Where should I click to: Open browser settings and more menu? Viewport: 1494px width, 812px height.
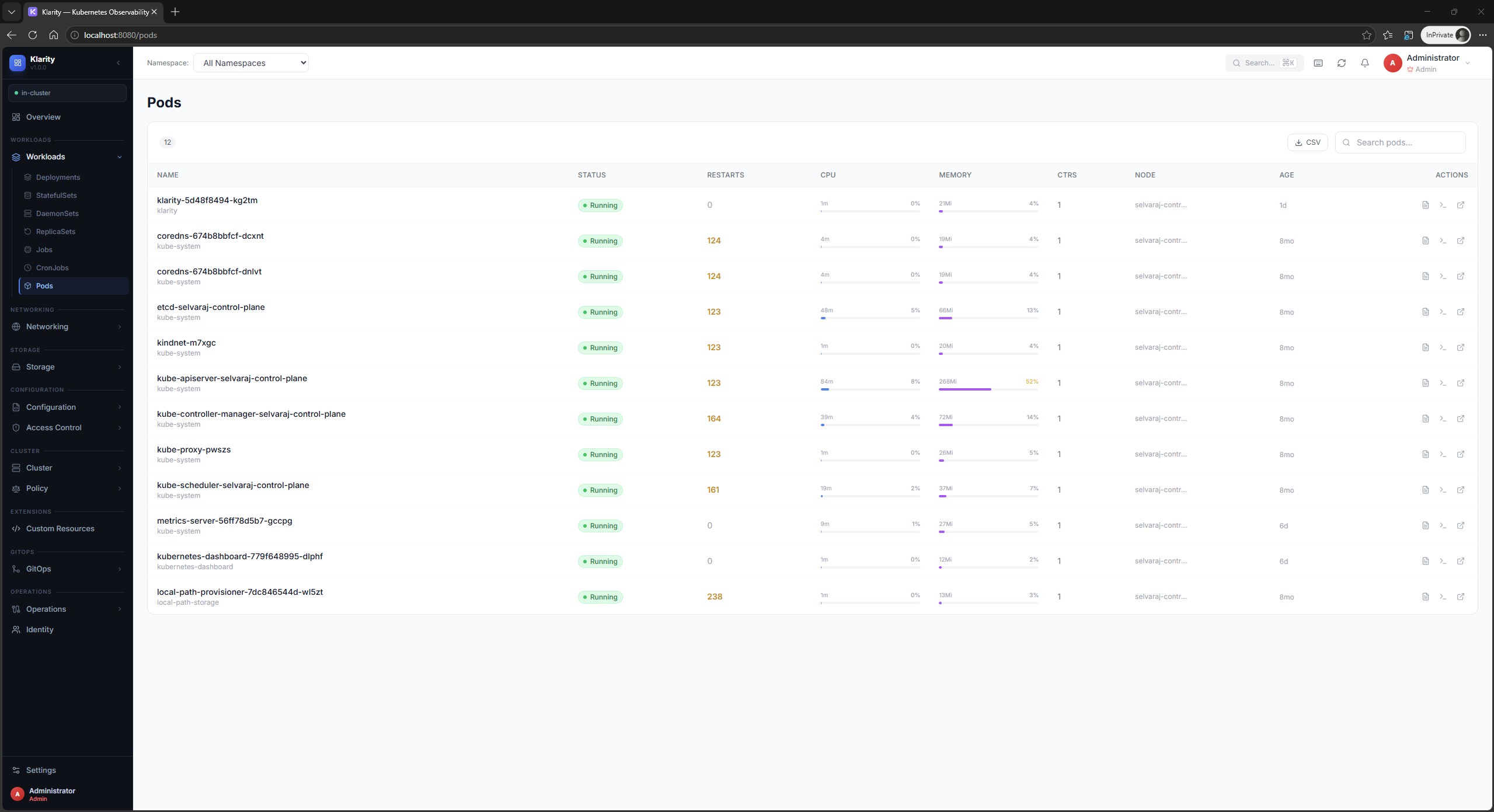pyautogui.click(x=1482, y=35)
